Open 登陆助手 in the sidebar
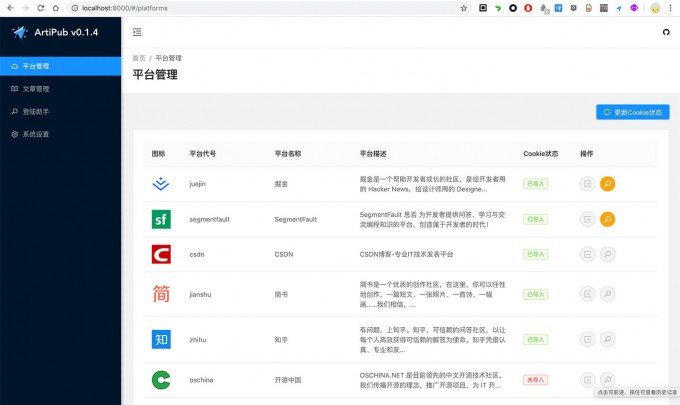Image resolution: width=680 pixels, height=405 pixels. click(61, 111)
